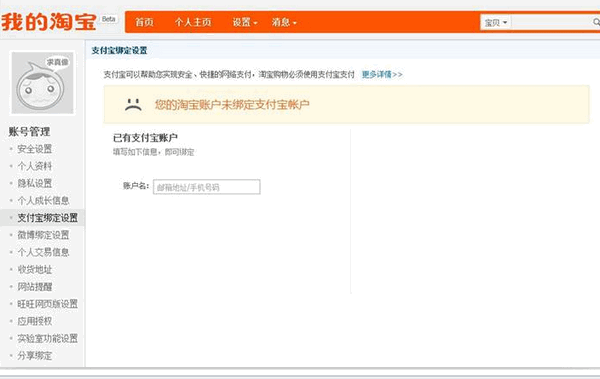Open 收货地址 in sidebar
600x379 pixels.
(x=34, y=270)
